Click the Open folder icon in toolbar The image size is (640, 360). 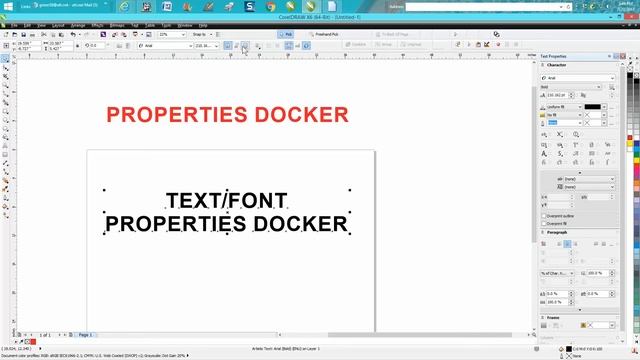tap(15, 35)
